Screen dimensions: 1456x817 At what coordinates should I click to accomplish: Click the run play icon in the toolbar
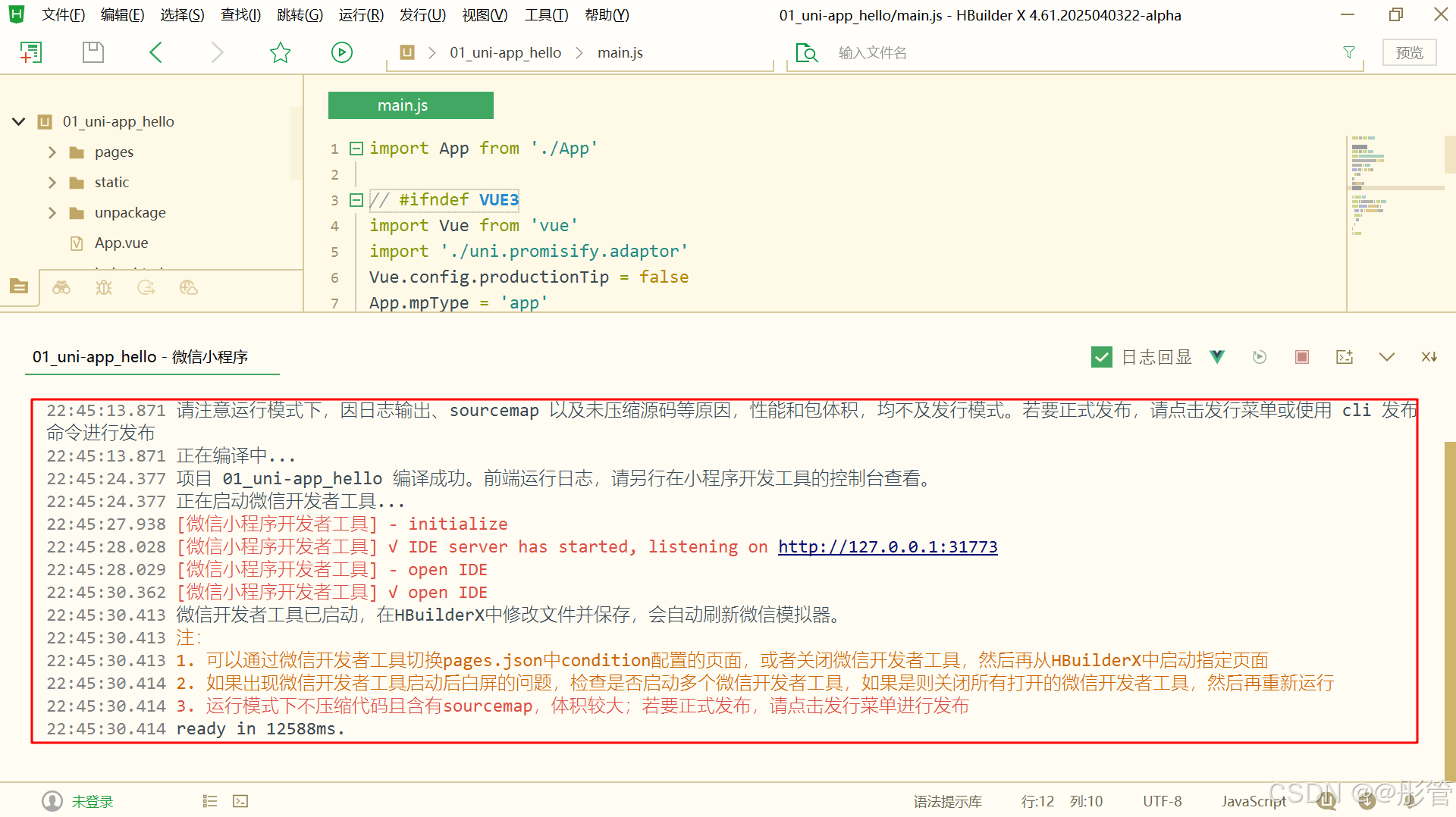[x=342, y=52]
